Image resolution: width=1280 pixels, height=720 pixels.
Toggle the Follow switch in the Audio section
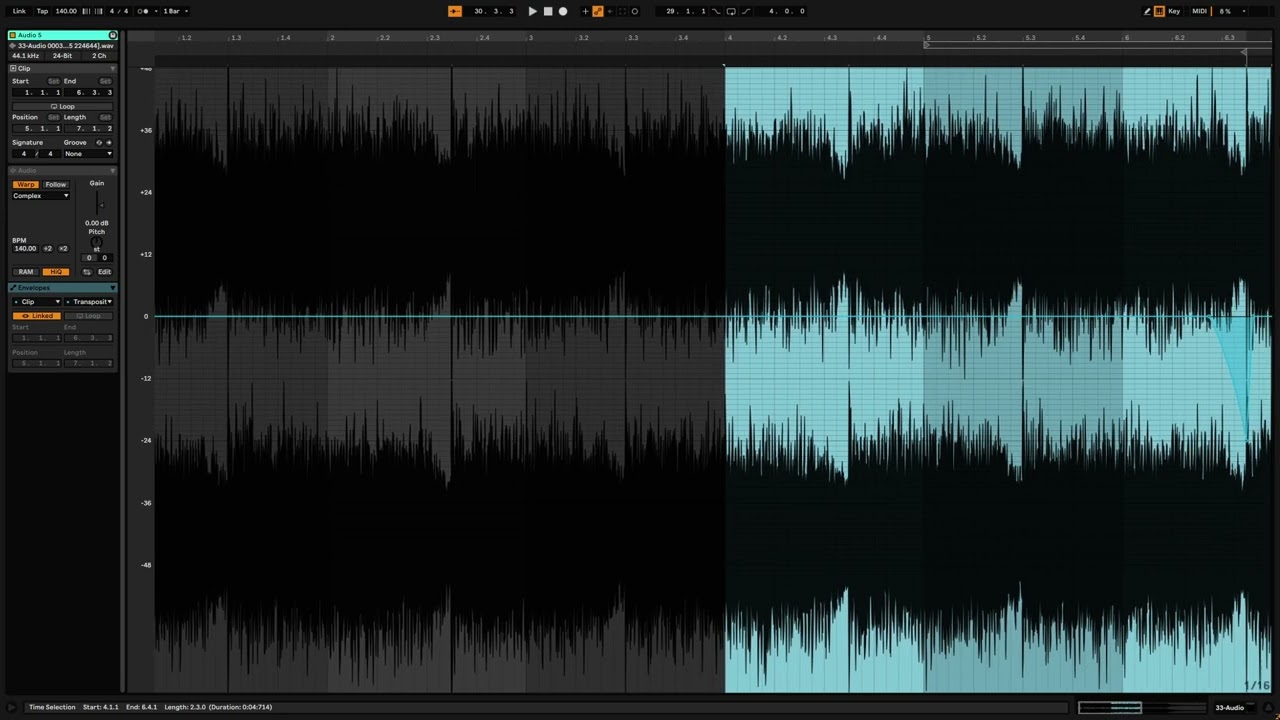[x=56, y=185]
